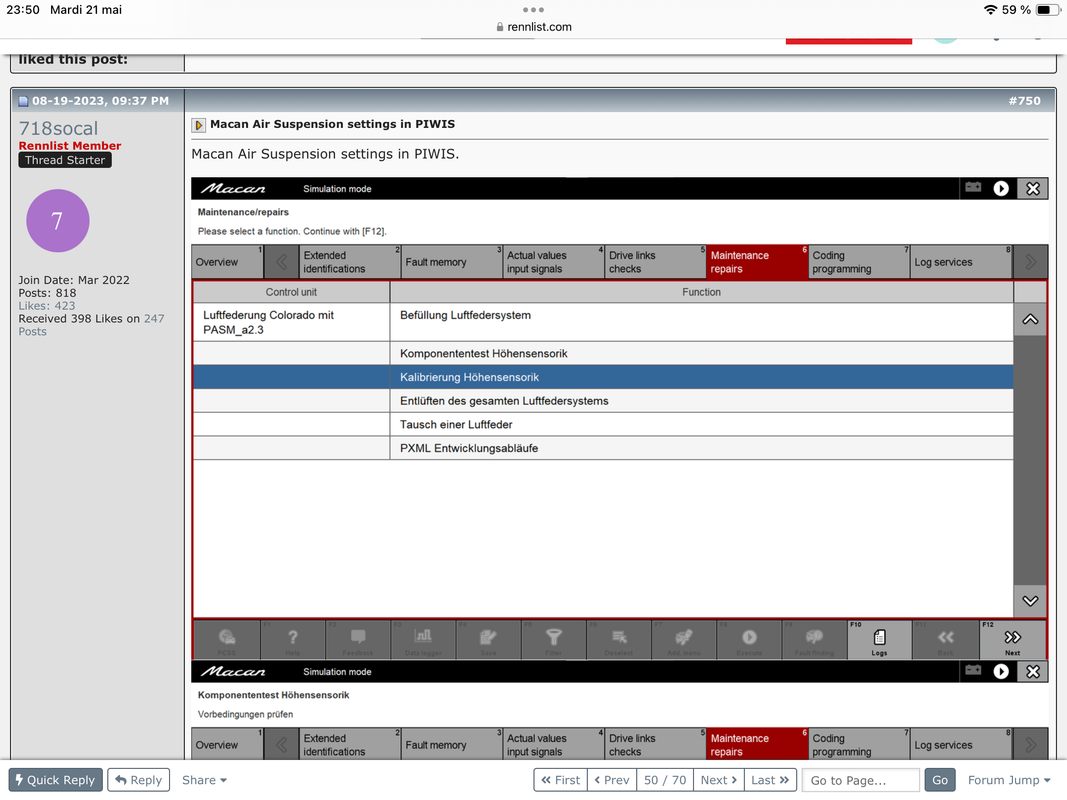Viewport: 1067px width, 800px height.
Task: Select Entlüften des gesamten Luftfedersystems row
Action: pos(603,401)
